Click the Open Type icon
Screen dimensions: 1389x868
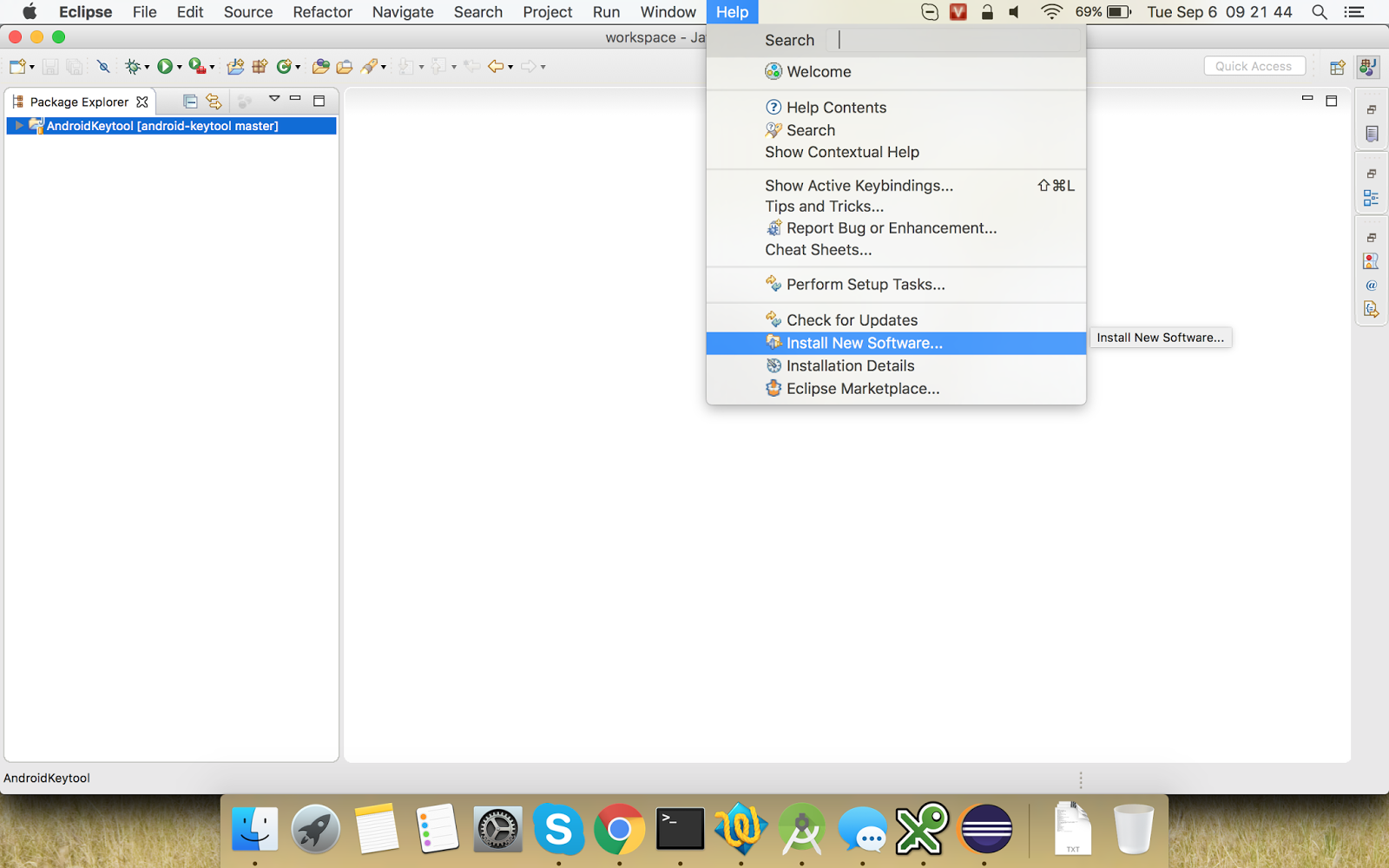point(320,67)
